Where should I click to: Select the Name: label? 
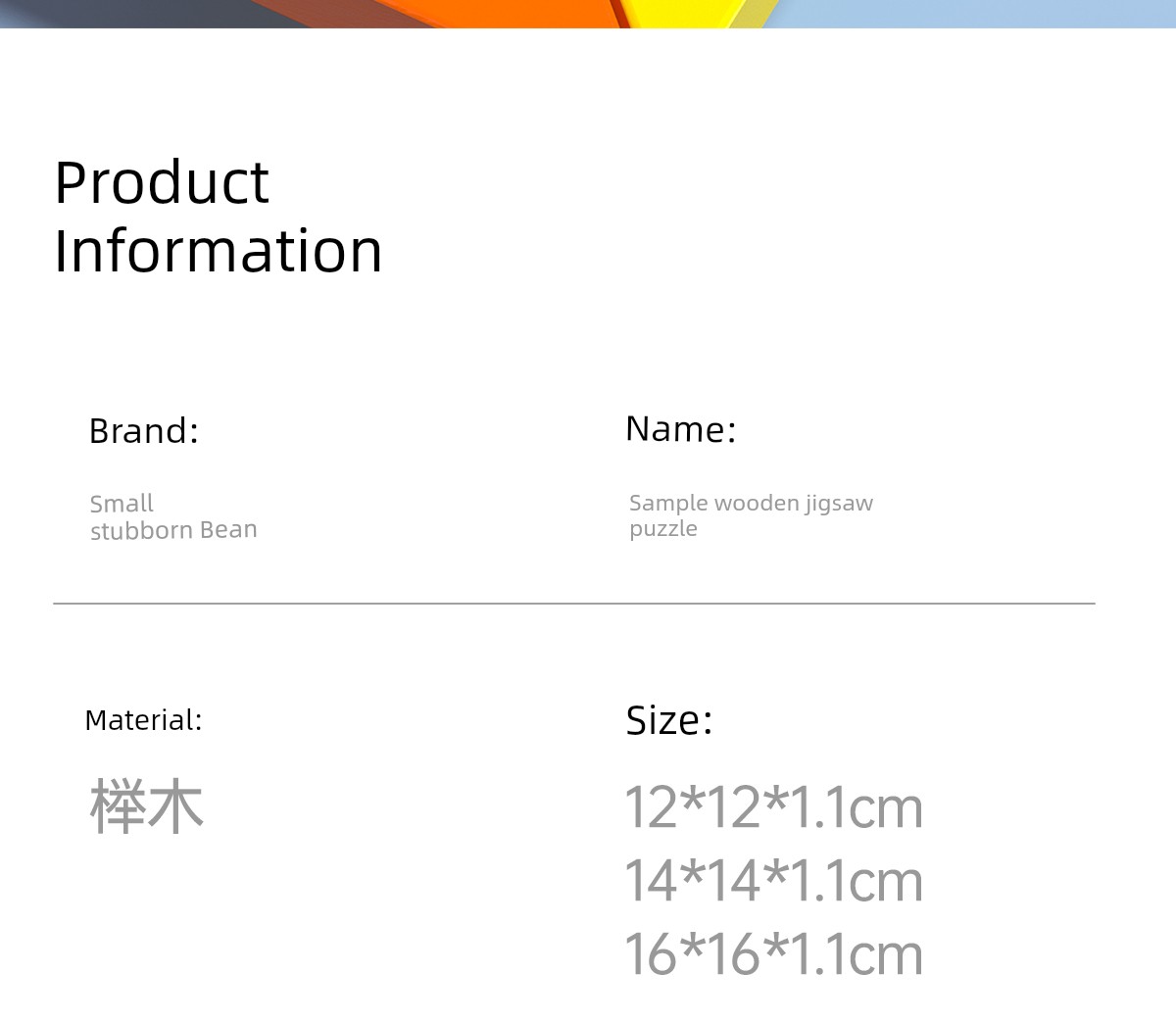(x=680, y=429)
